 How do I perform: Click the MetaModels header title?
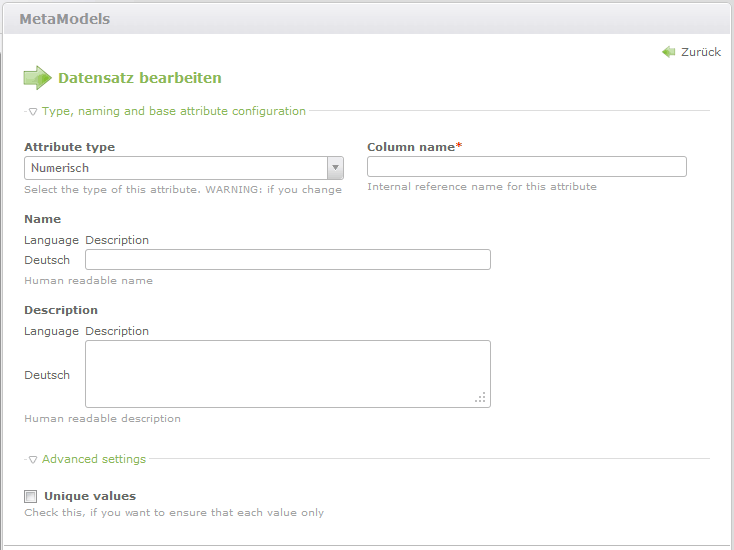pos(65,19)
